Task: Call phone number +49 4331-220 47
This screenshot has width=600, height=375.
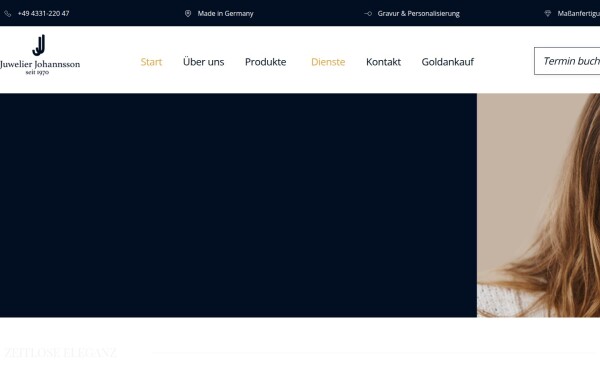Action: pyautogui.click(x=44, y=13)
